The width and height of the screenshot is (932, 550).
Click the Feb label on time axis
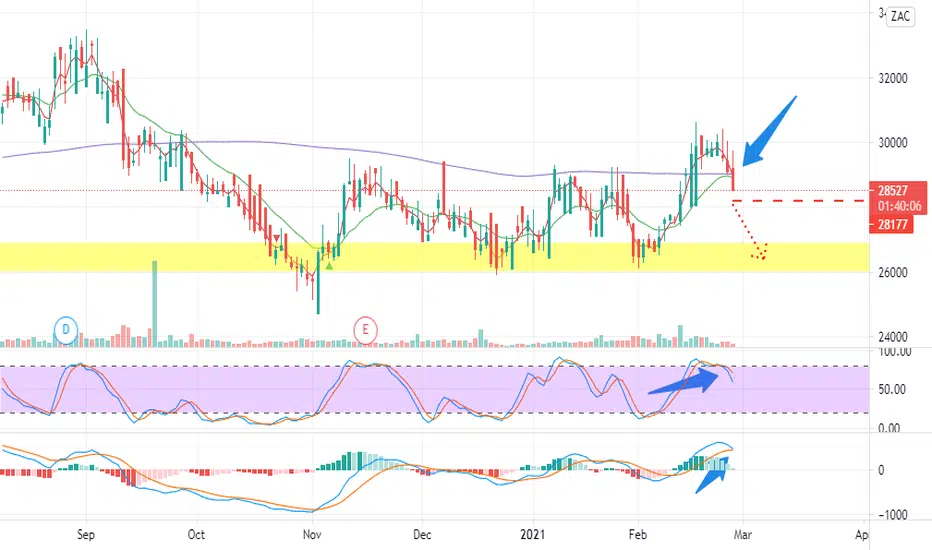pyautogui.click(x=637, y=535)
